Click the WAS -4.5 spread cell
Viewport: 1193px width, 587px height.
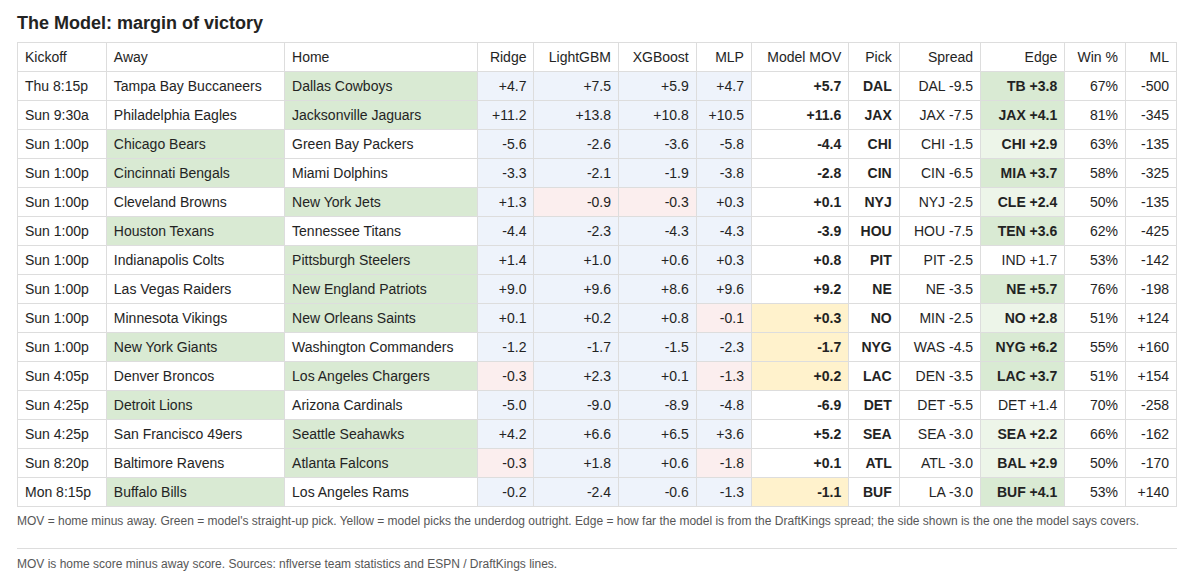click(940, 347)
